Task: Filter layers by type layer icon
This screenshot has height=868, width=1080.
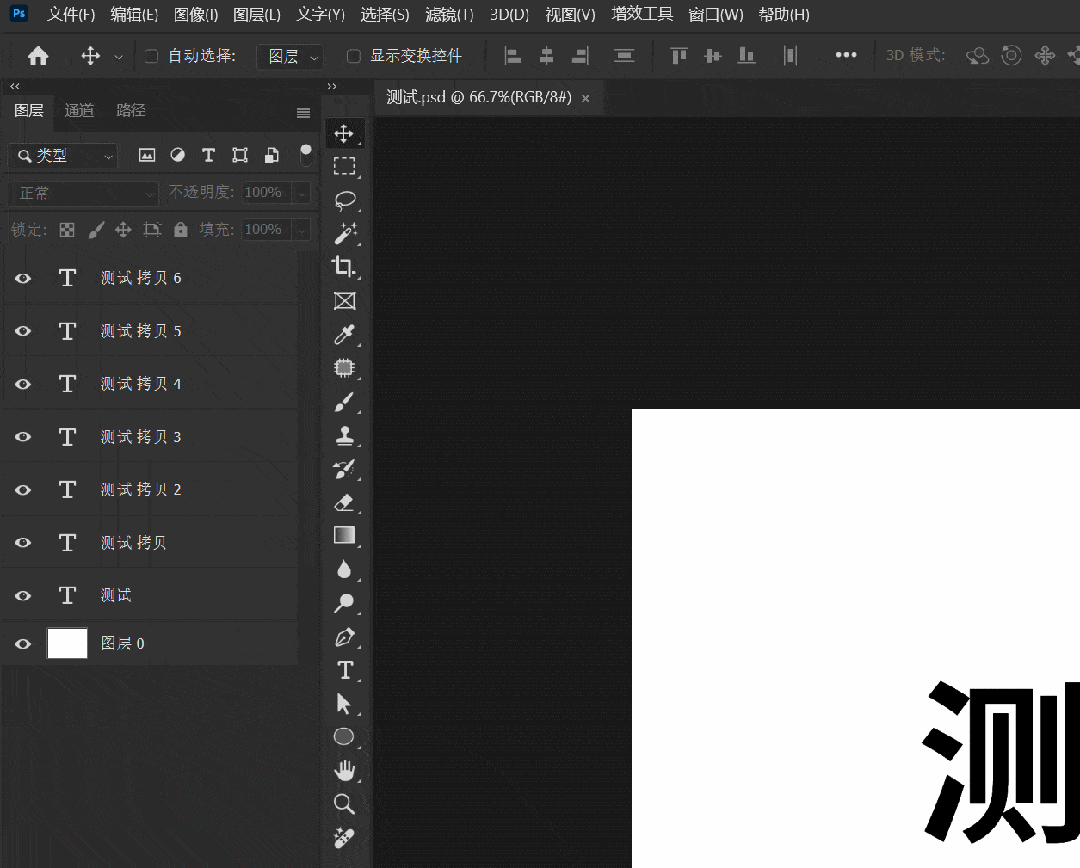Action: [x=208, y=156]
